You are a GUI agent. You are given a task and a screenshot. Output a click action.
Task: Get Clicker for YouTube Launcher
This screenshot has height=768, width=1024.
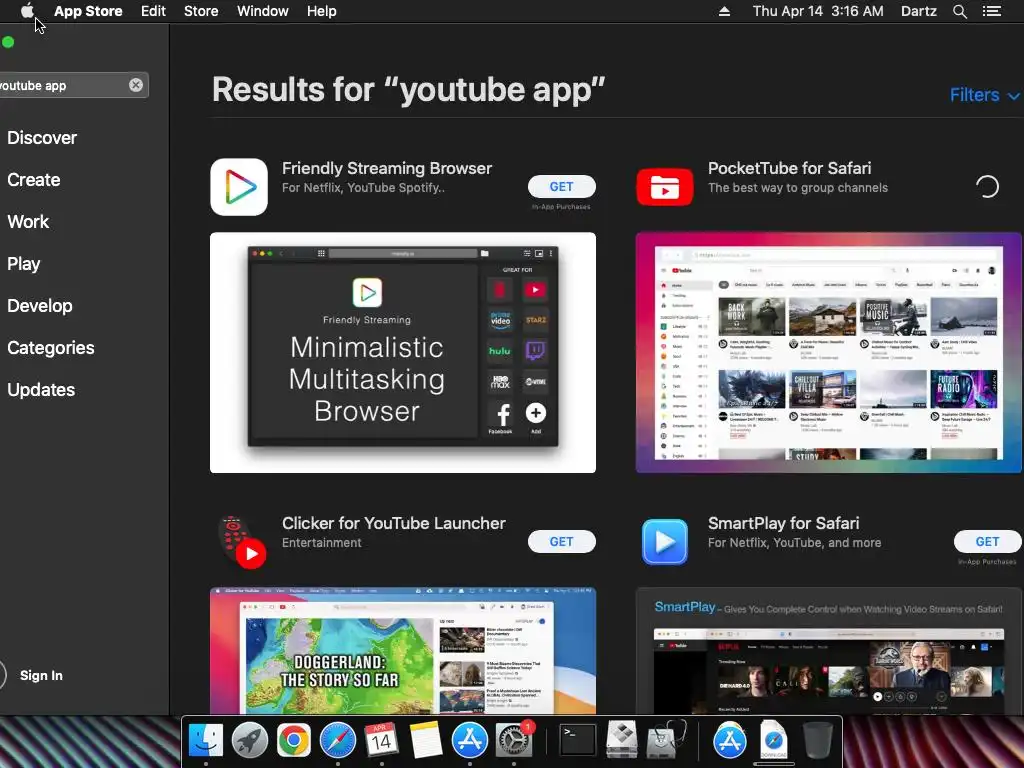[562, 542]
